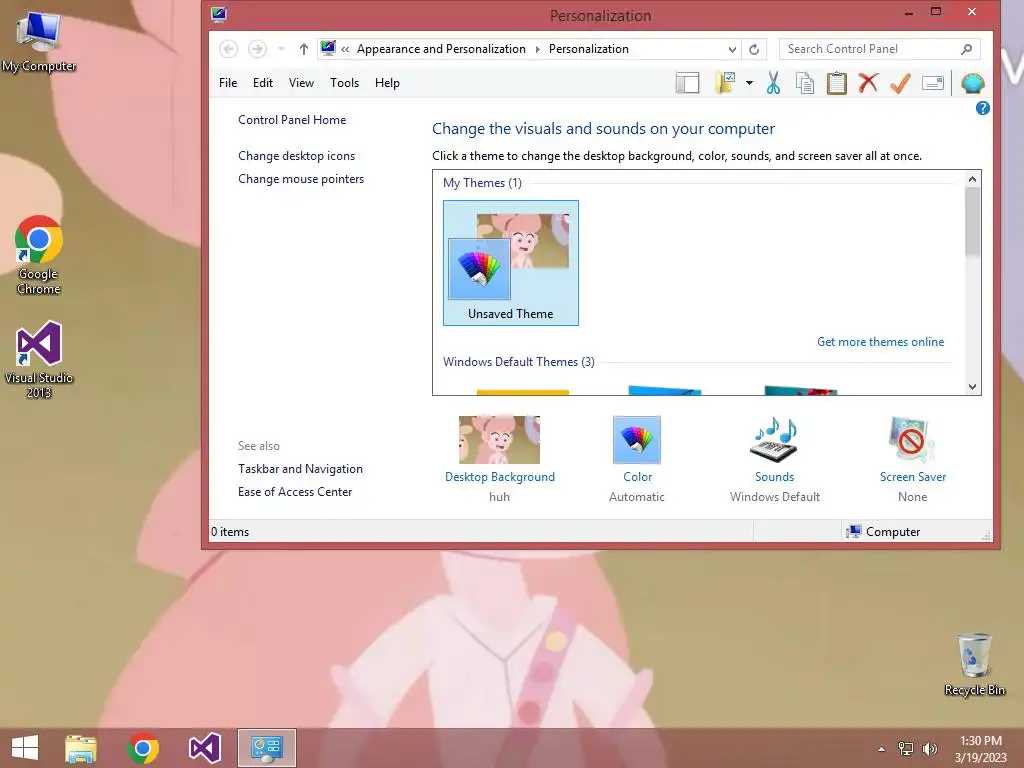Screen dimensions: 1024x768
Task: Click Visual Studio 2013 desktop shortcut
Action: coord(39,359)
